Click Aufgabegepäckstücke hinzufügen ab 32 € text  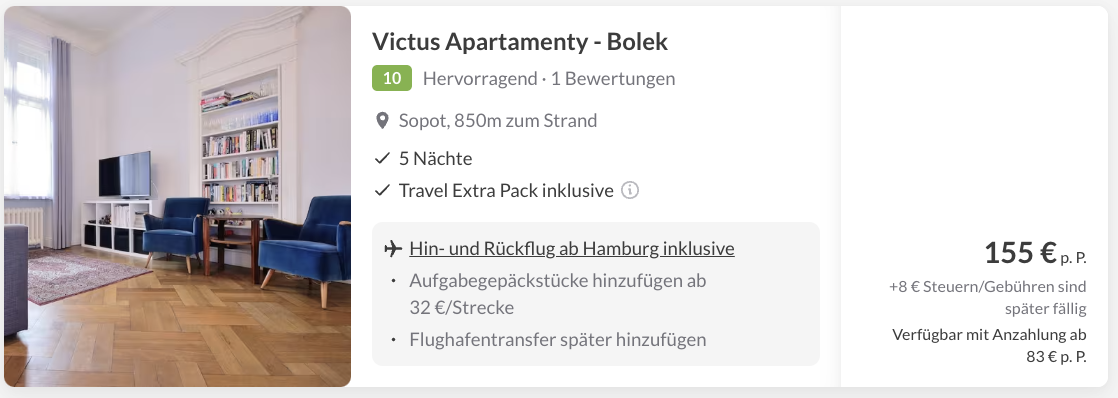(558, 294)
